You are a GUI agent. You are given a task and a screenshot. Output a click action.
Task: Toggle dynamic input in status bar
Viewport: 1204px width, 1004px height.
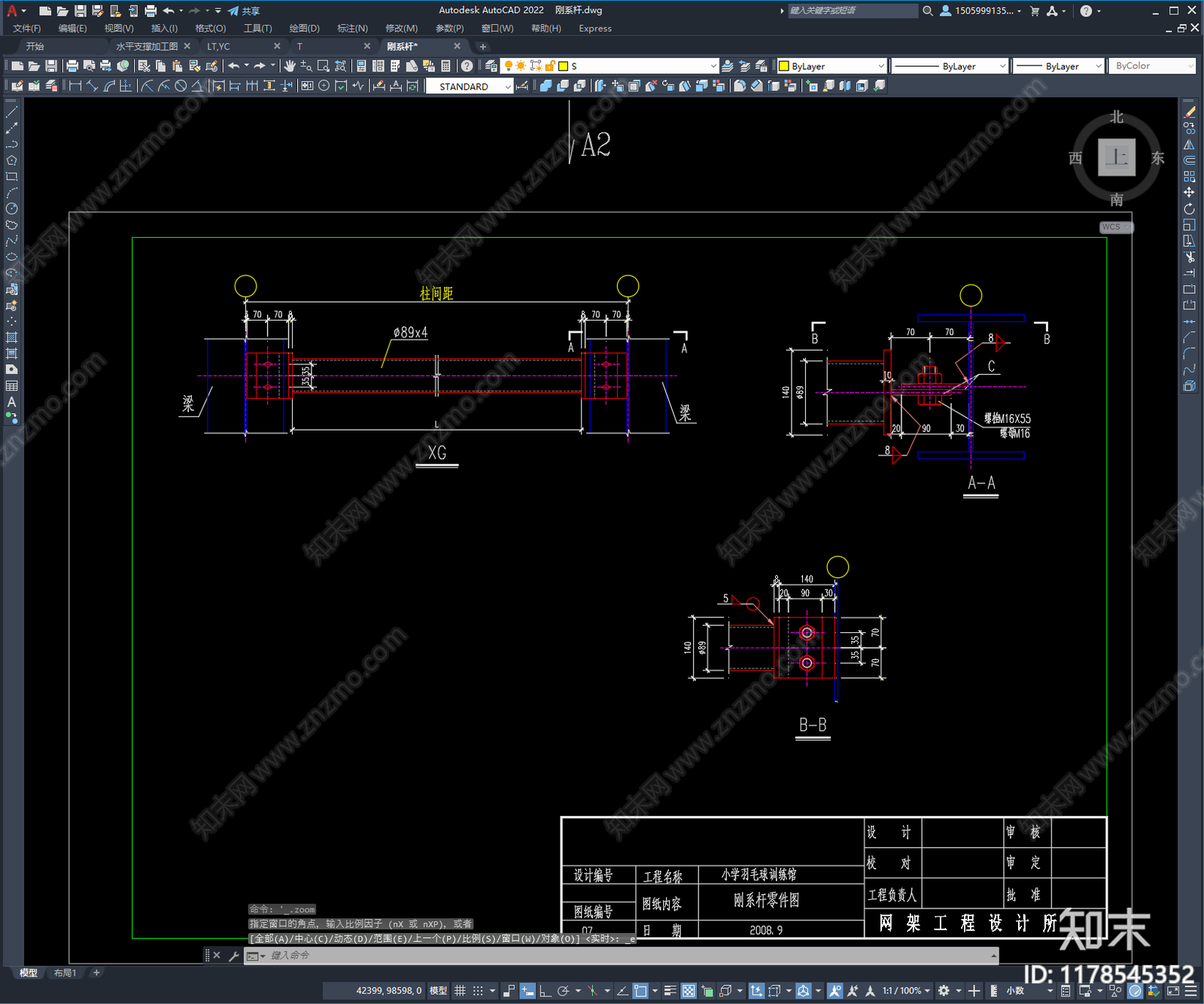click(528, 990)
